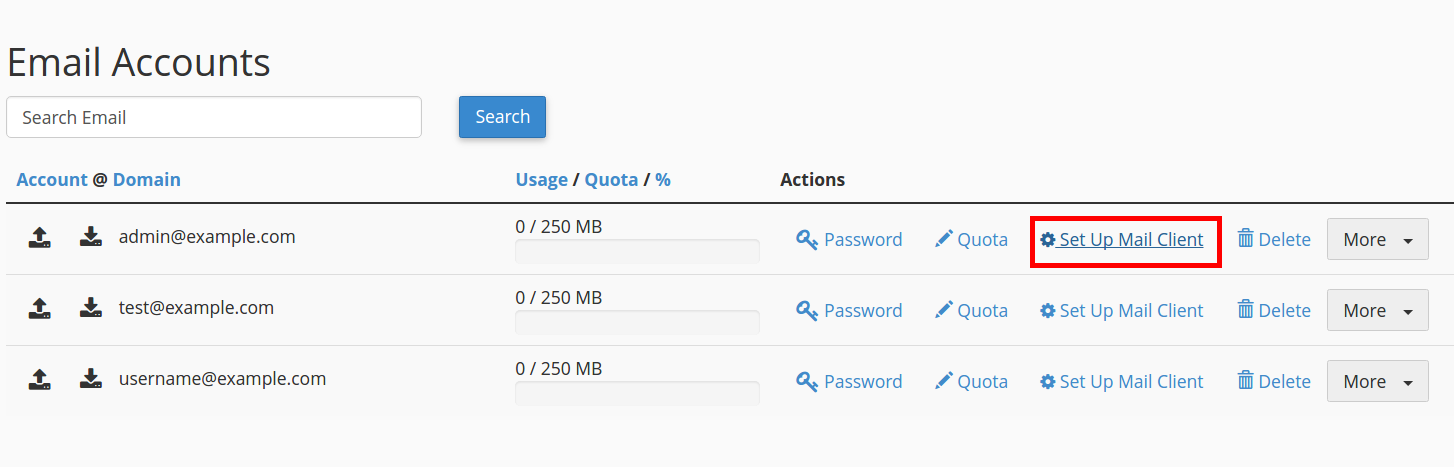Click download icon for username@example.com
Viewport: 1454px width, 467px height.
[91, 380]
